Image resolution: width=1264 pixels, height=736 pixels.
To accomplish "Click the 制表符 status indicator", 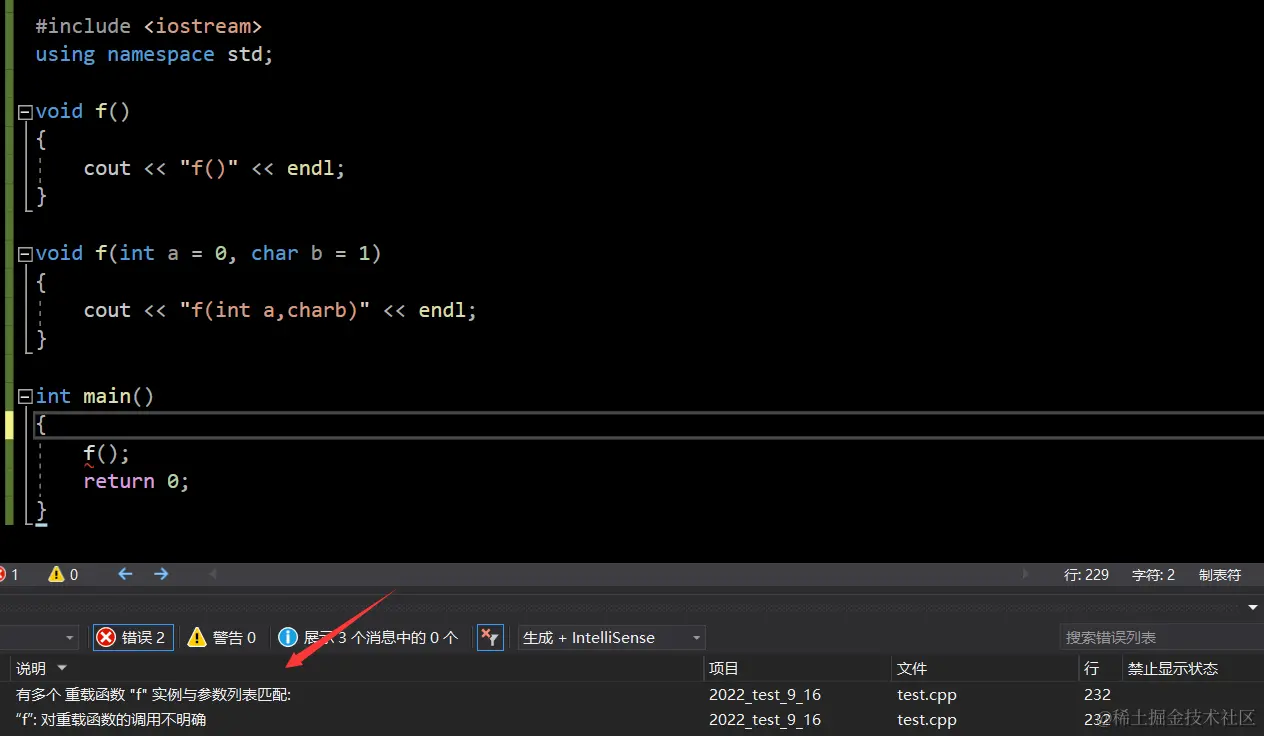I will click(x=1219, y=574).
